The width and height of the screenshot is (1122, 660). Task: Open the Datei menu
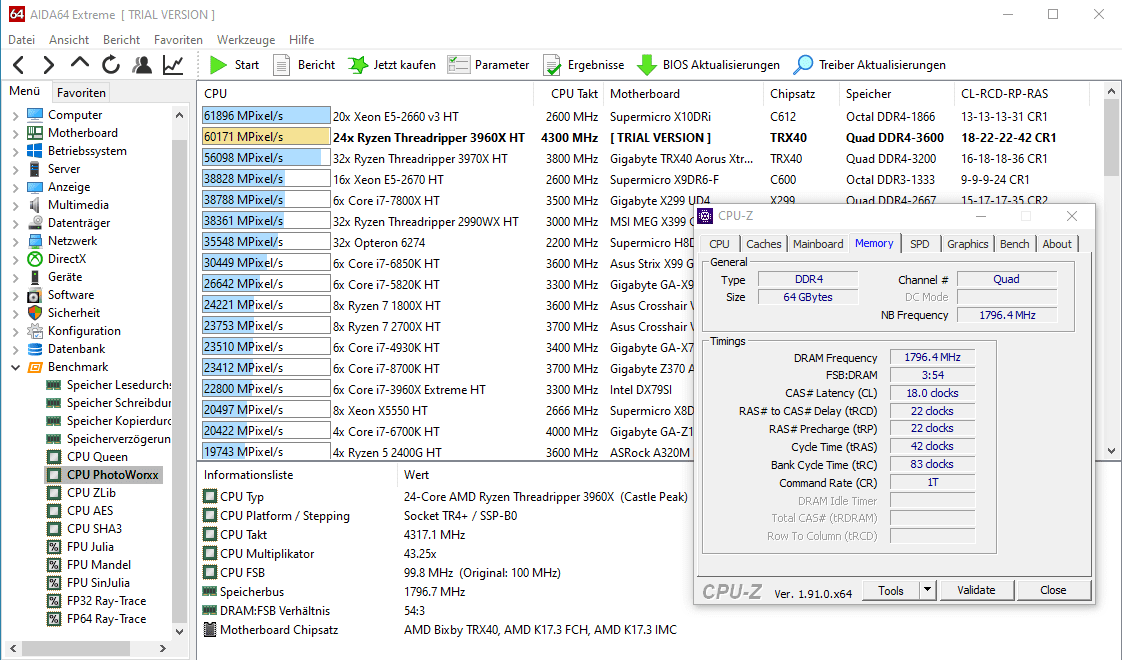point(21,40)
